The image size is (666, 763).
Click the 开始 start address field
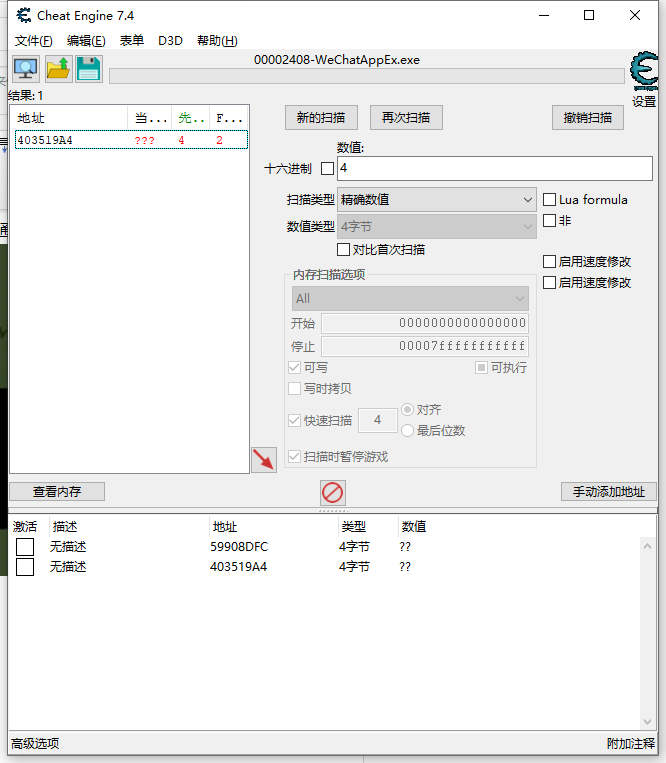click(x=425, y=323)
